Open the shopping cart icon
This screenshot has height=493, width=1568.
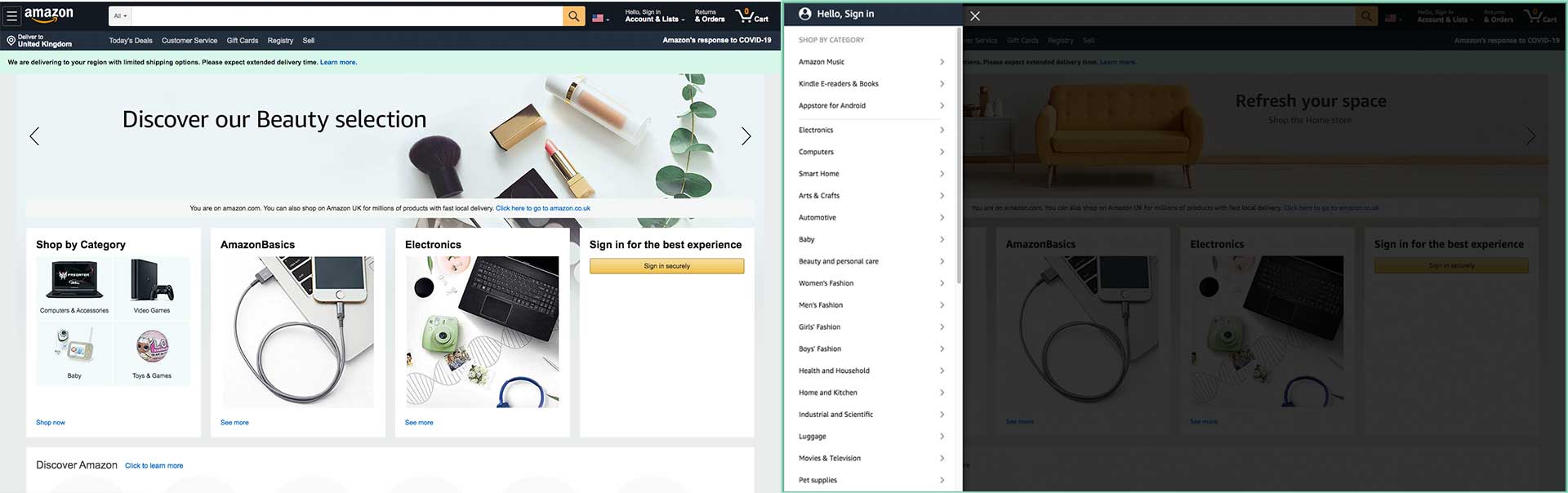pyautogui.click(x=751, y=16)
